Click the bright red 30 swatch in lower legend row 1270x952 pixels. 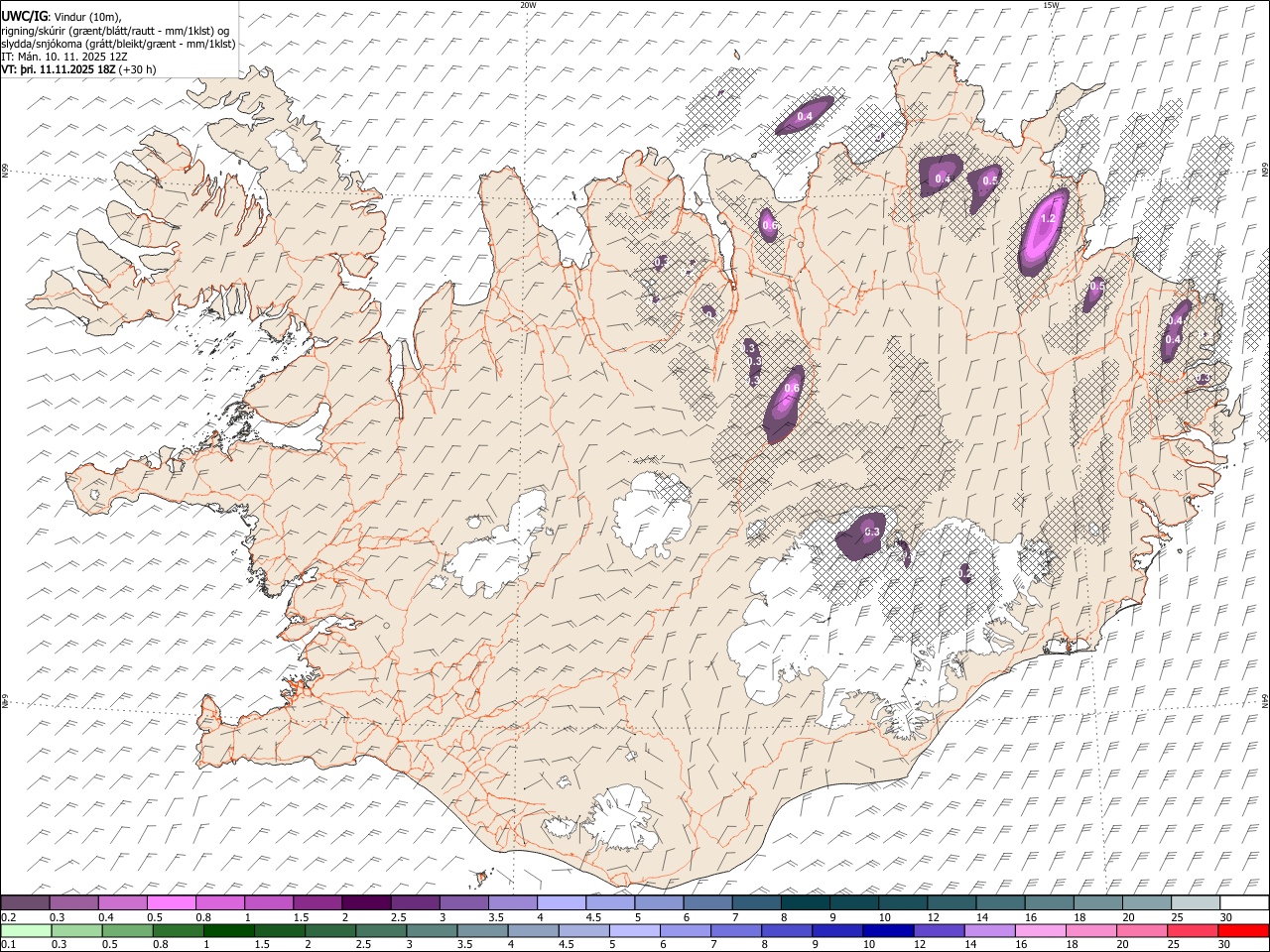pos(1243,930)
